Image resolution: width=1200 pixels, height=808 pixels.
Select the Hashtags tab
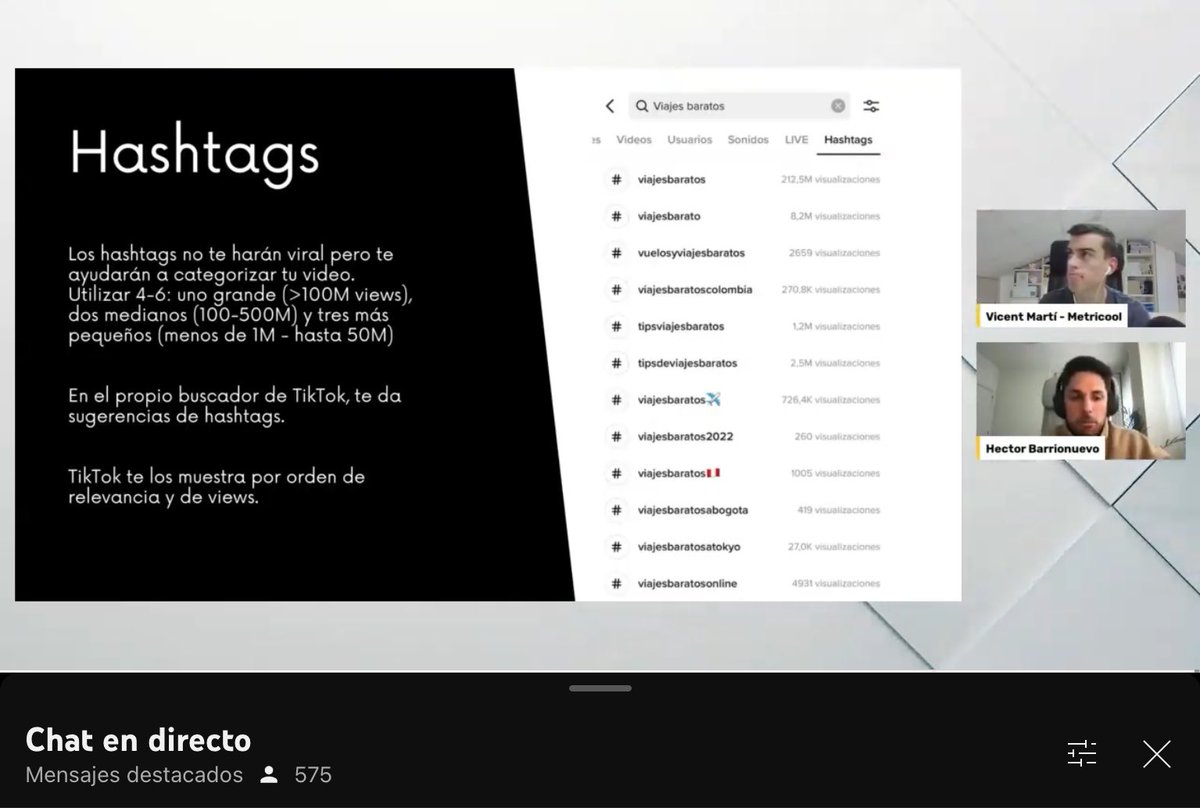848,140
